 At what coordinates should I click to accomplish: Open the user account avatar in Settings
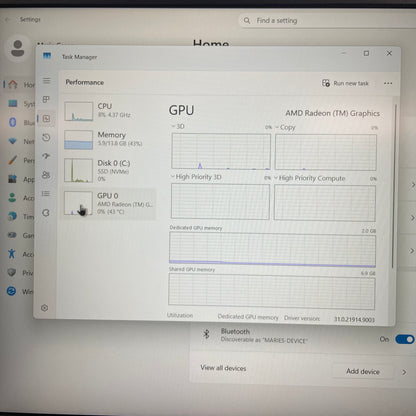tap(18, 48)
